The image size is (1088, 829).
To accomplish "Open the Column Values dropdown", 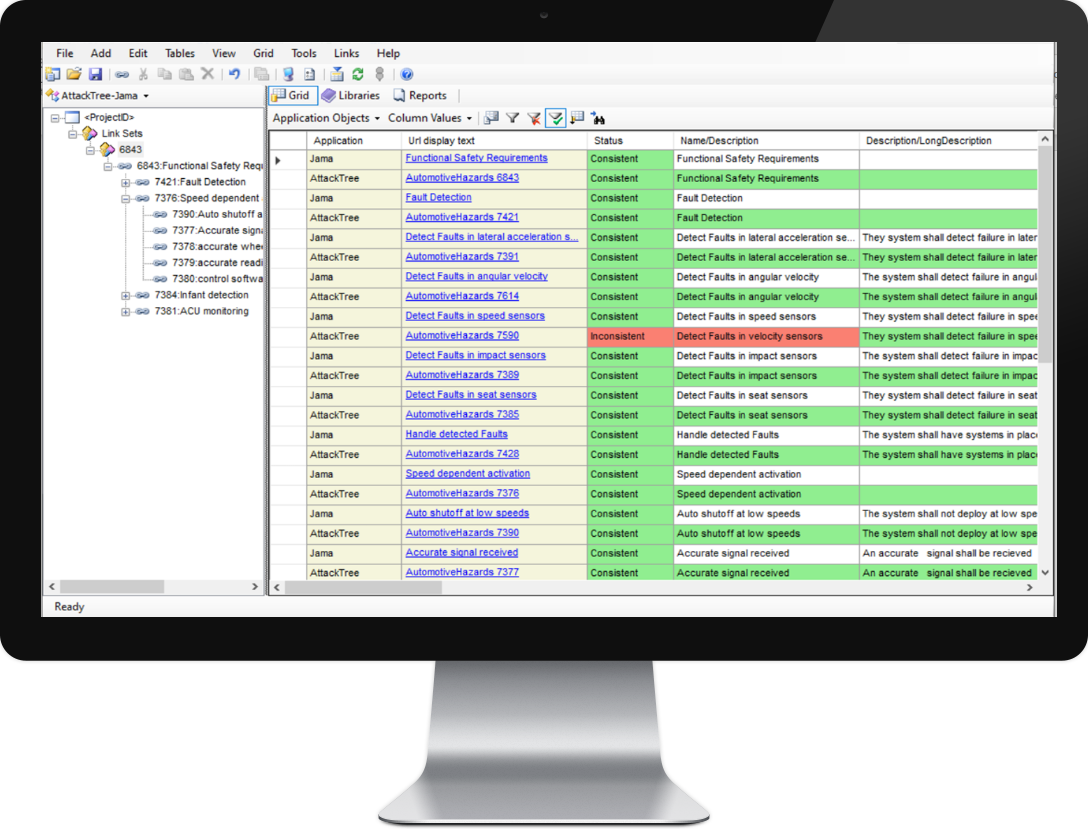I will tap(430, 118).
